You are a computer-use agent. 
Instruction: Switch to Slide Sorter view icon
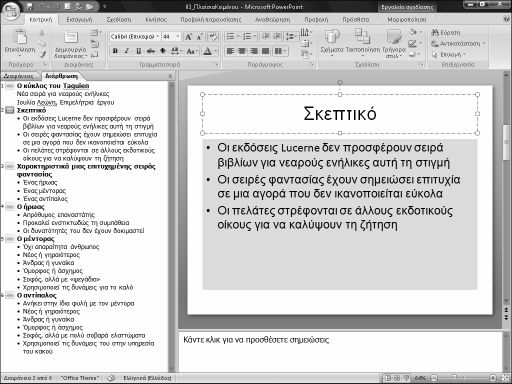click(x=397, y=378)
